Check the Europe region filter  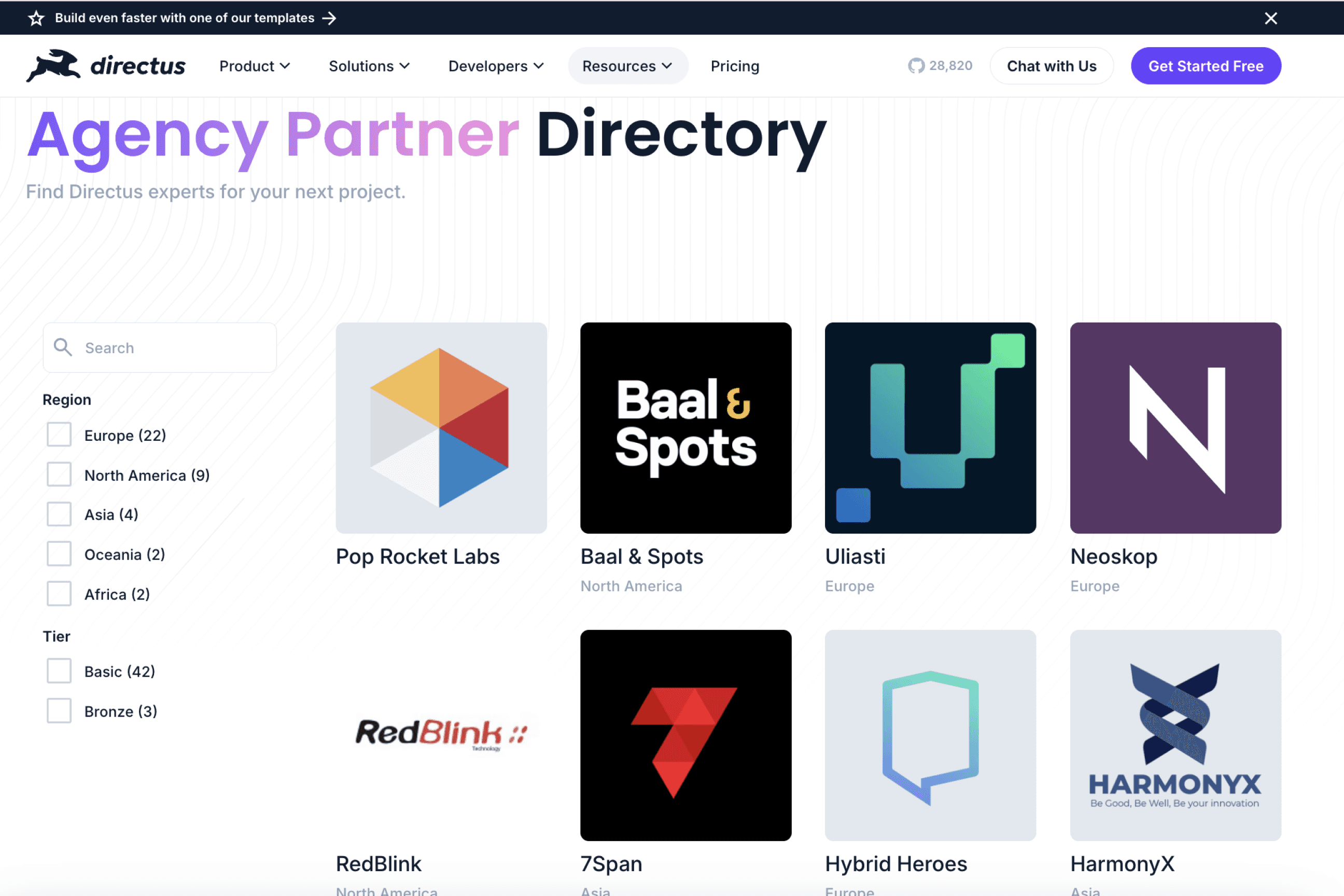pyautogui.click(x=59, y=435)
